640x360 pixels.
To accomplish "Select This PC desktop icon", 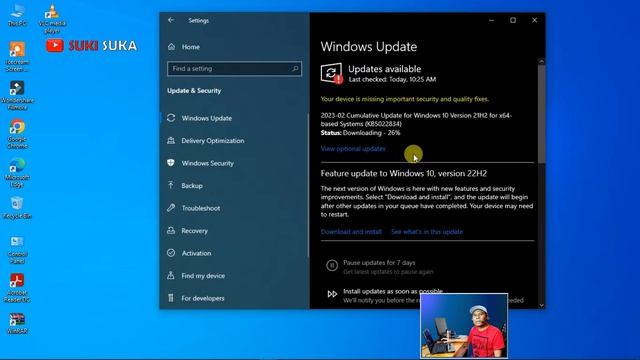I will coord(17,15).
